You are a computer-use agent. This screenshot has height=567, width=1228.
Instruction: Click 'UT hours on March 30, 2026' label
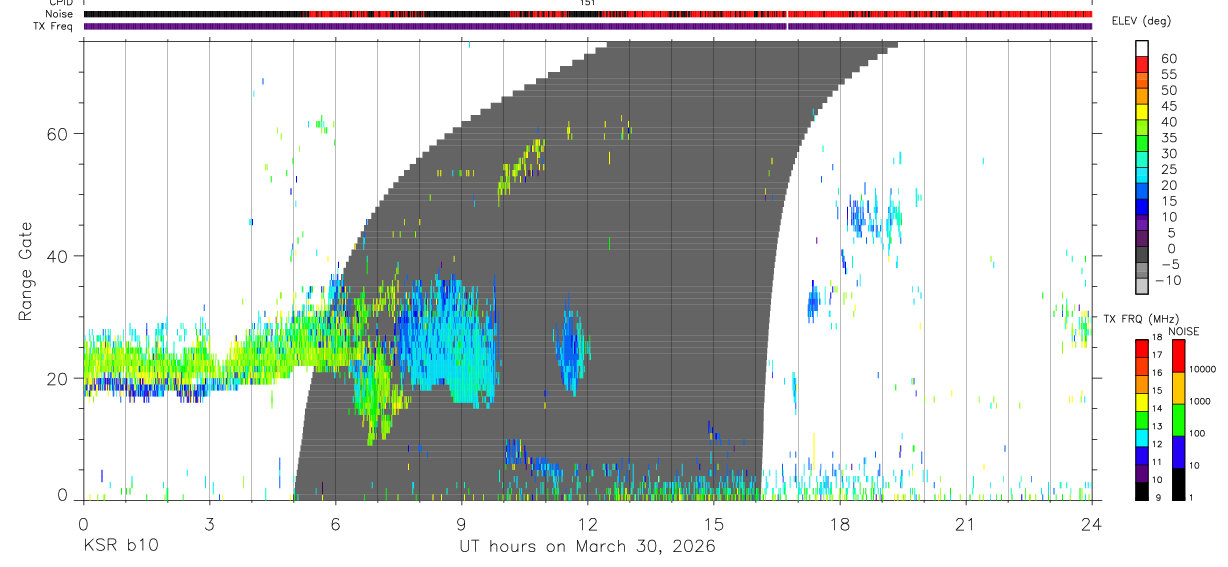(587, 547)
